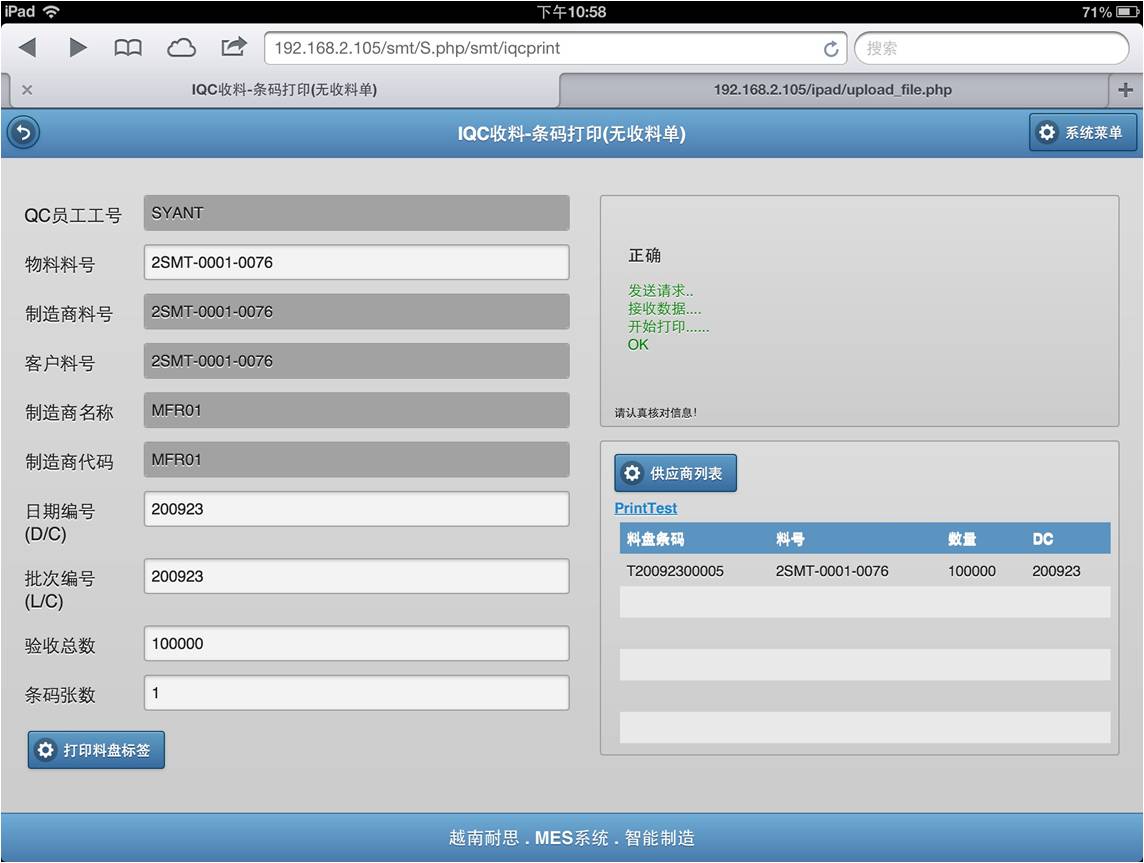Viewport: 1144px width, 863px height.
Task: Tap the Safari forward arrow
Action: pos(77,47)
